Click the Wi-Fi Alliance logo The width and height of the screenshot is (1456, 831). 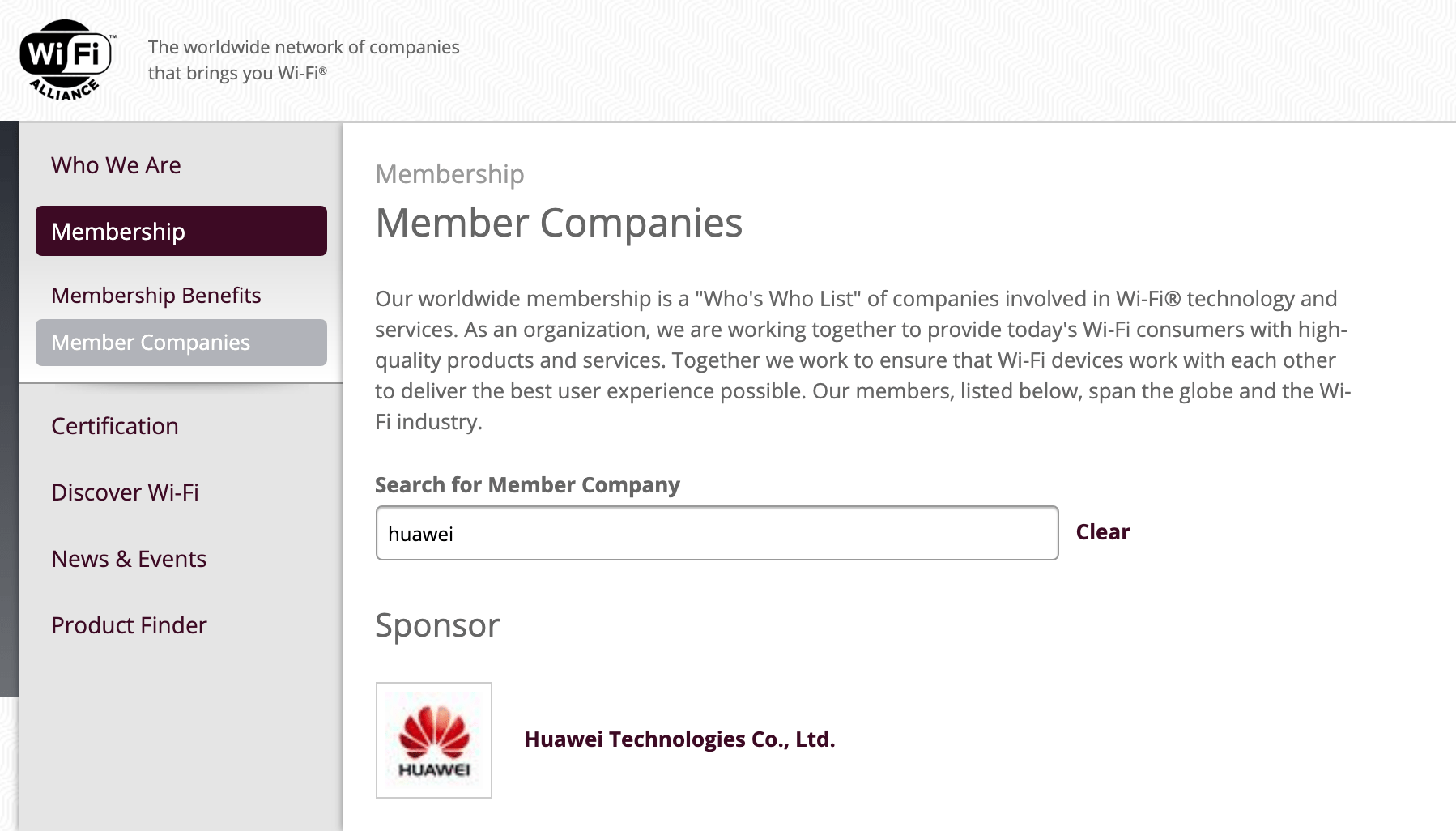(66, 60)
